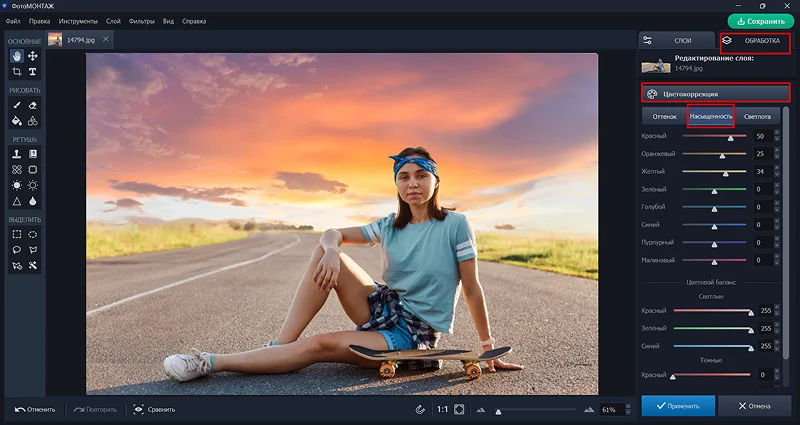Click the layer thumbnail beside Редактирование слоя

[x=656, y=66]
